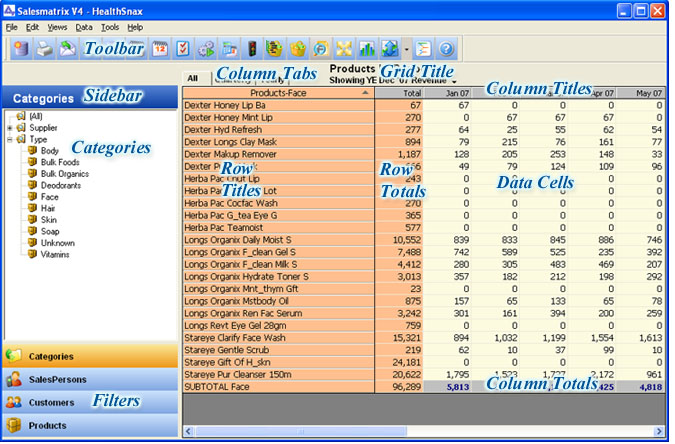Open the dropdown arrow beside globe icon
The width and height of the screenshot is (675, 444).
click(x=406, y=49)
